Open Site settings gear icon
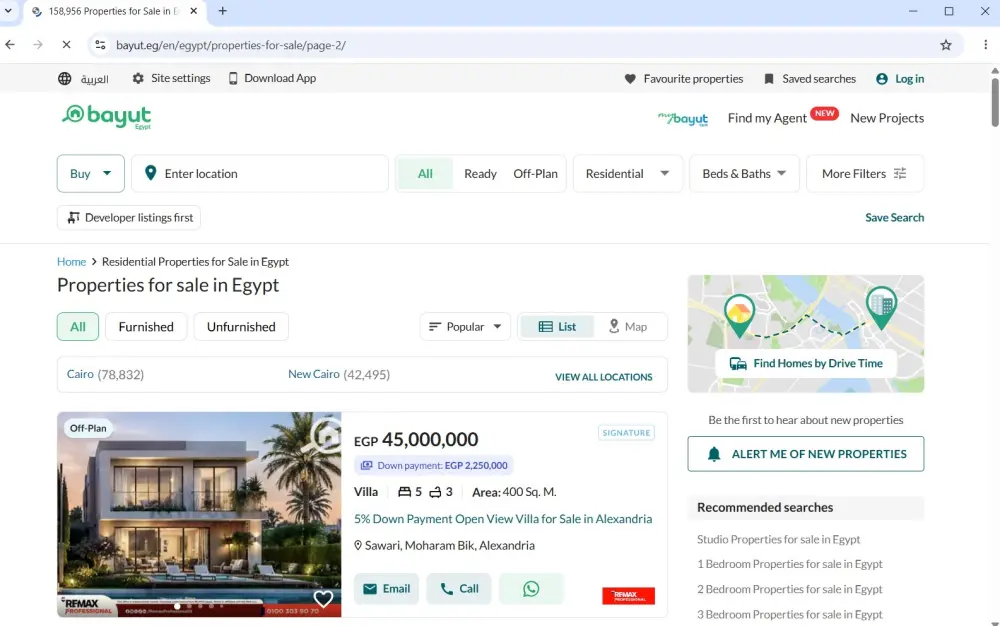Viewport: 1000px width, 626px height. click(x=138, y=78)
